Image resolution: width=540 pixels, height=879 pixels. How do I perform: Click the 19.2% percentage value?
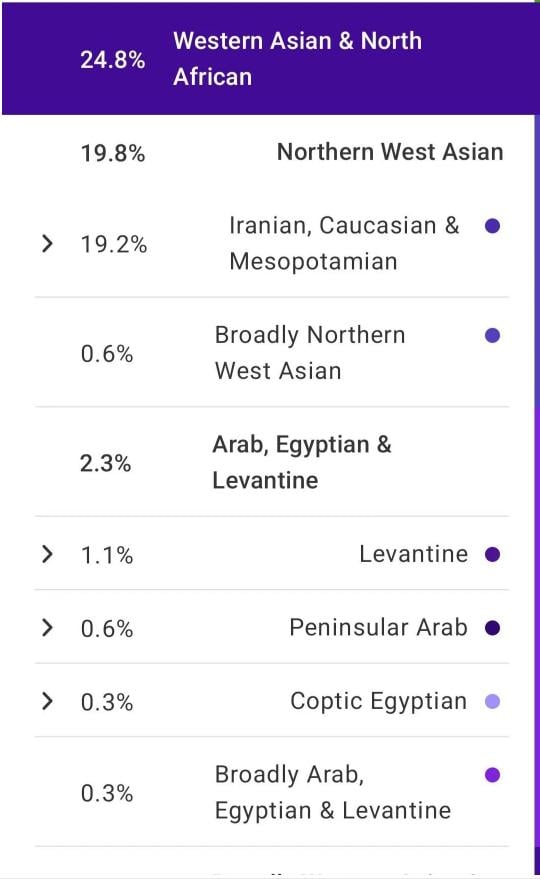(x=114, y=244)
